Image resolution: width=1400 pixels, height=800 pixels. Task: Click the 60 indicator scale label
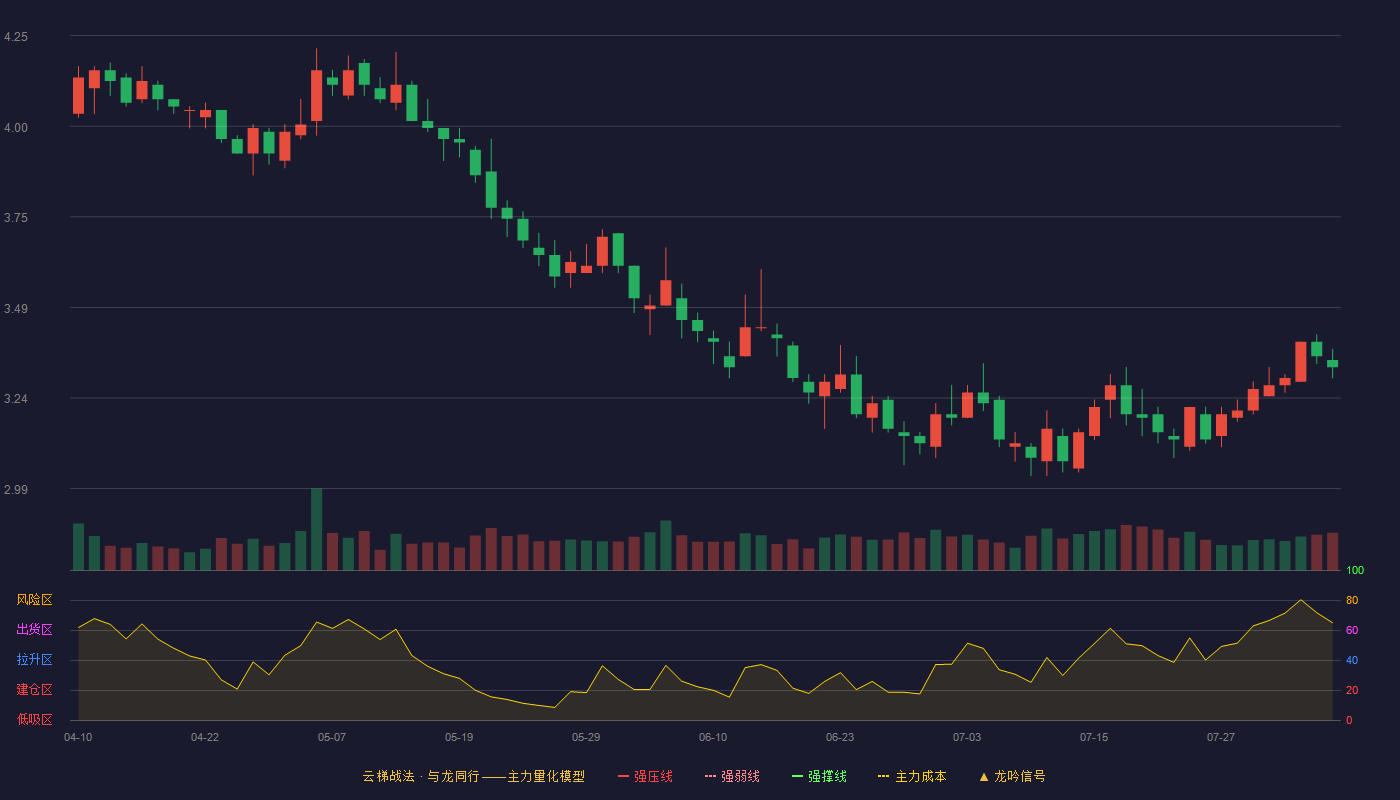coord(1352,630)
